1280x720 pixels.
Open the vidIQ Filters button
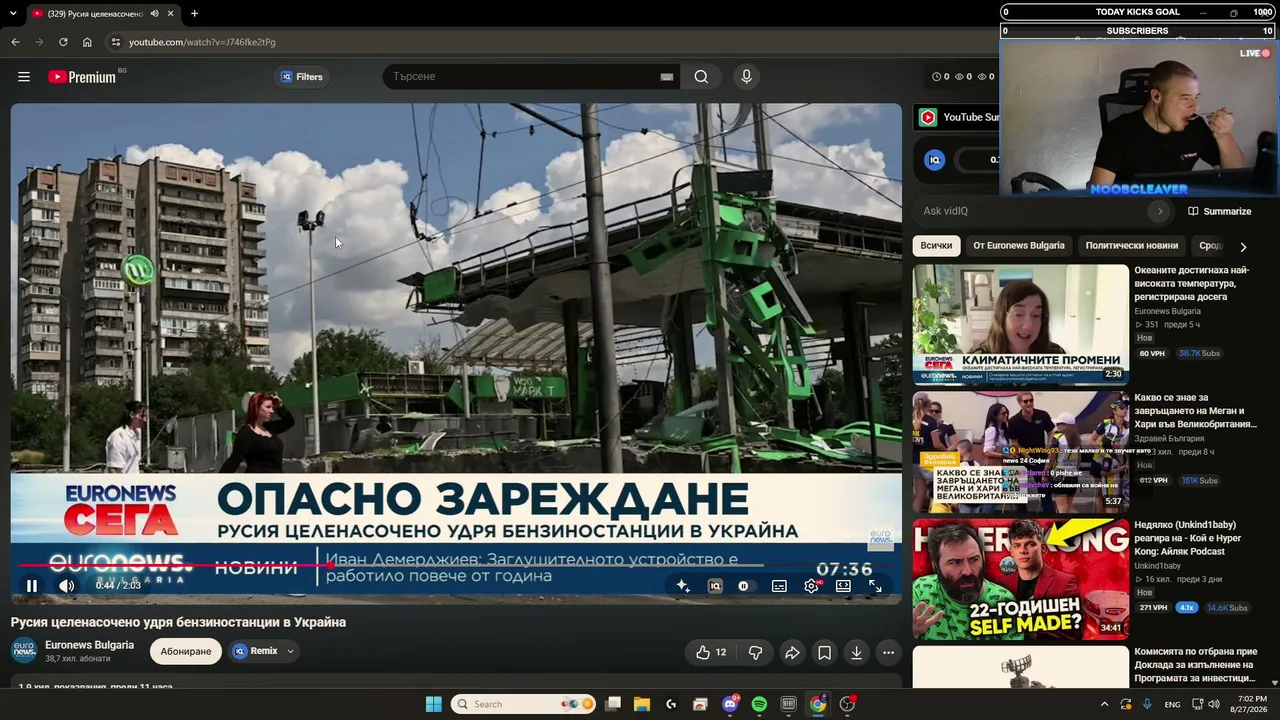point(302,77)
